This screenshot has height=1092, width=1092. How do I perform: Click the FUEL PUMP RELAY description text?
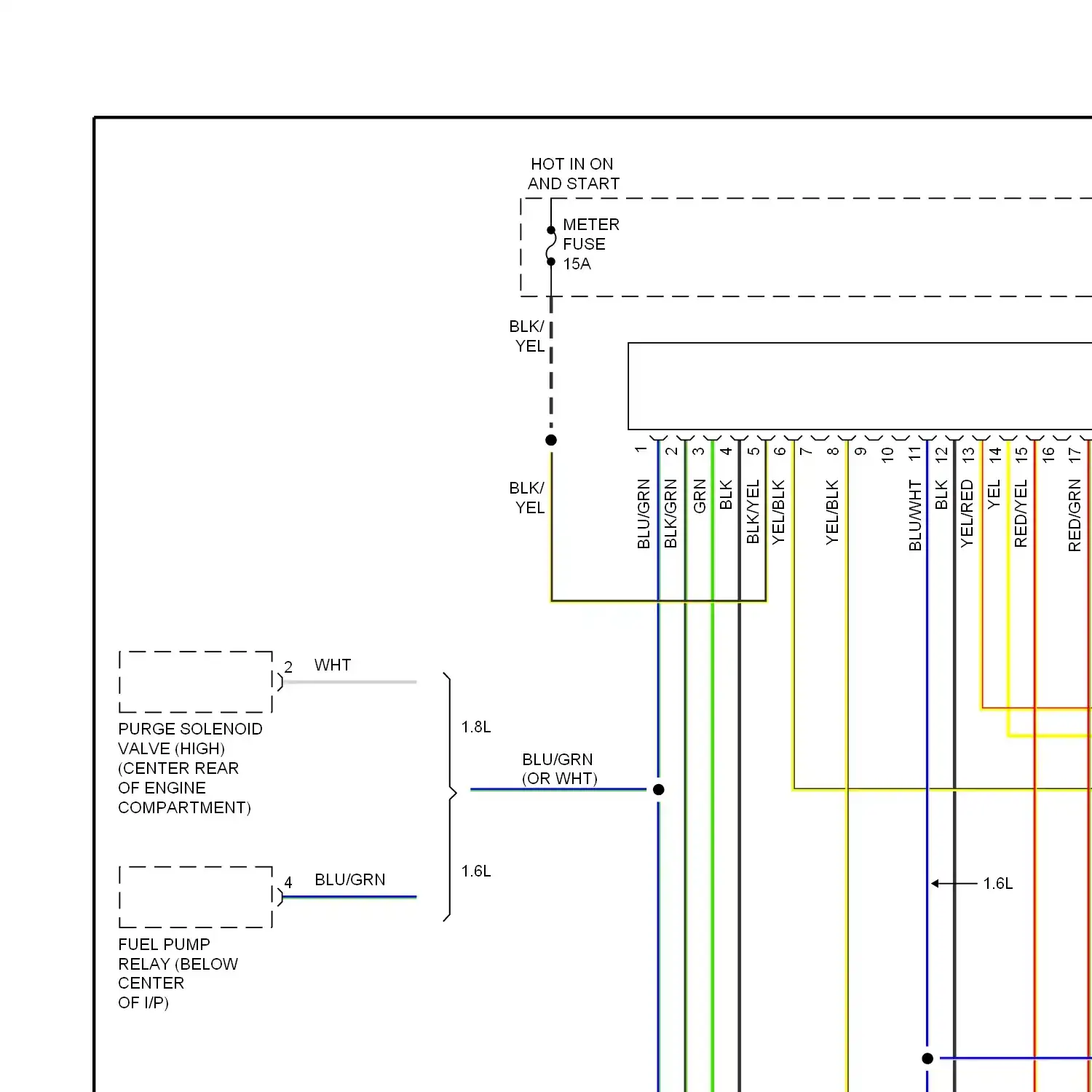(178, 973)
